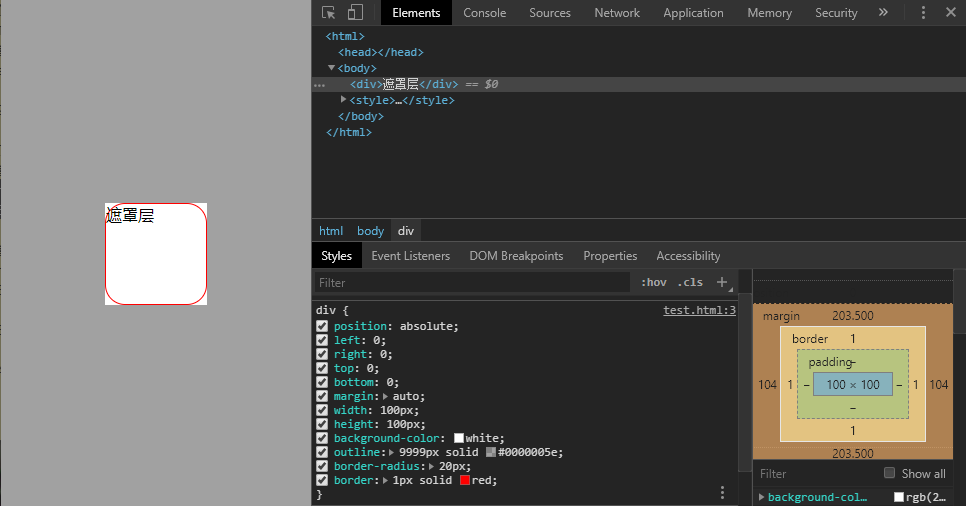Collapse the body element node
This screenshot has height=506, width=966.
tap(331, 68)
